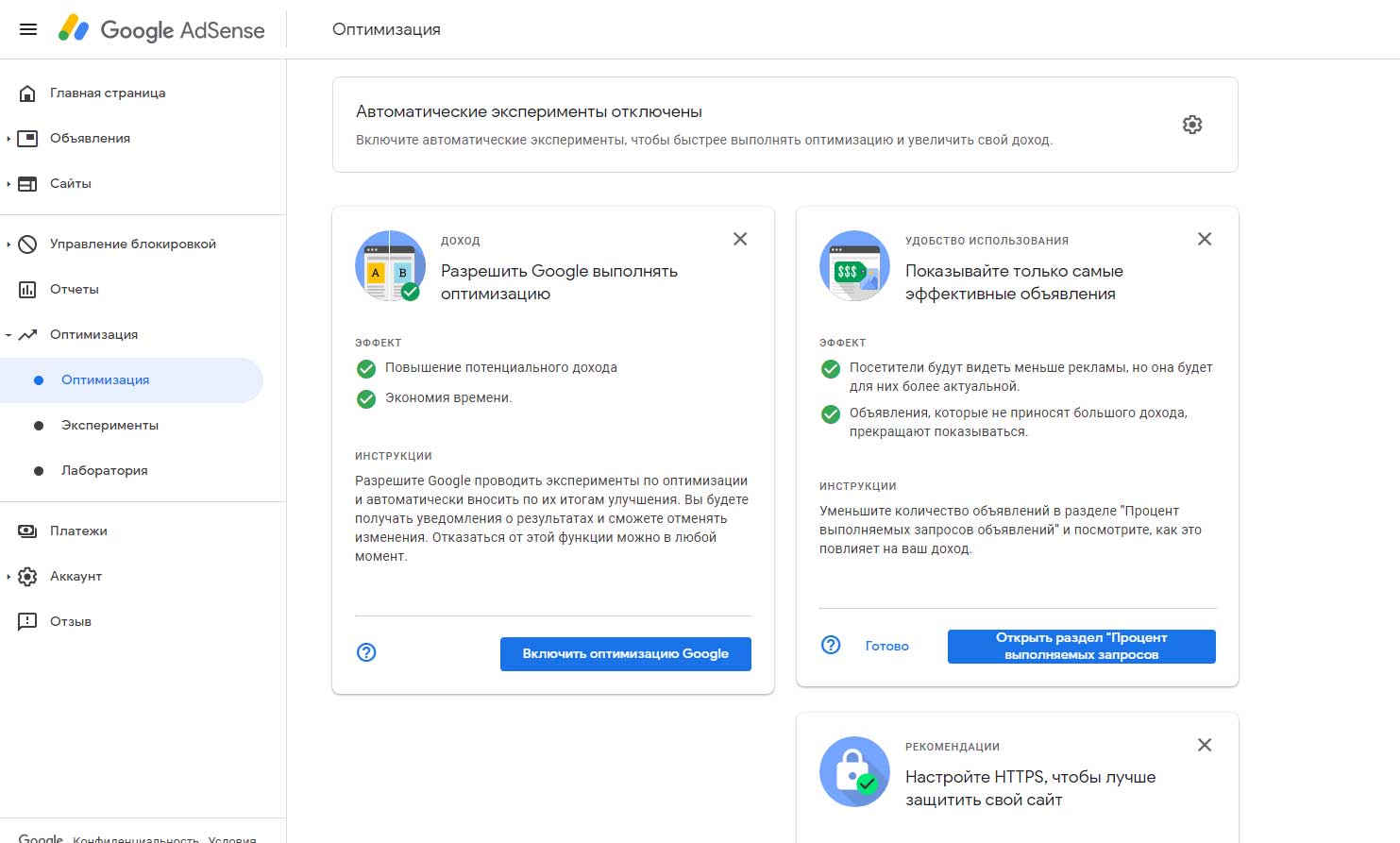
Task: Click Автоматические эксперименты отключены heading
Action: 529,111
